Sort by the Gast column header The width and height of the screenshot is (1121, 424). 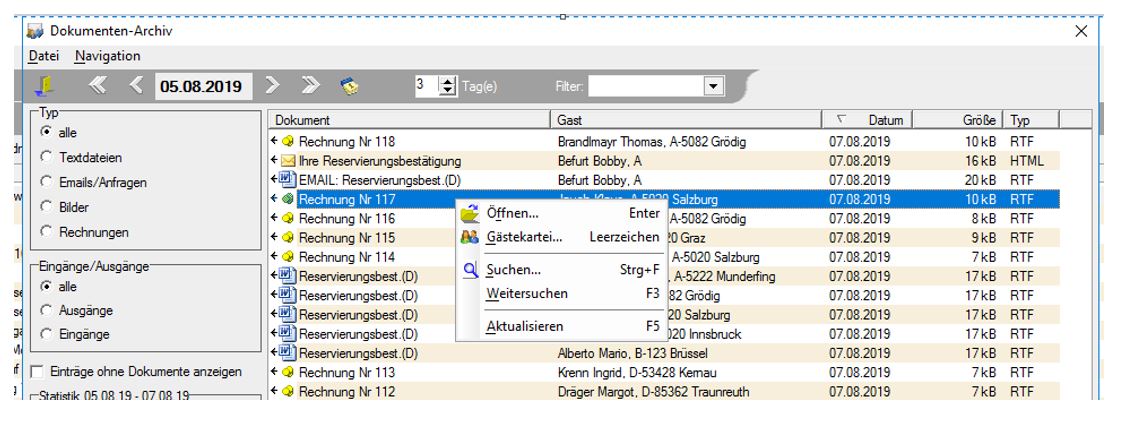coord(686,120)
